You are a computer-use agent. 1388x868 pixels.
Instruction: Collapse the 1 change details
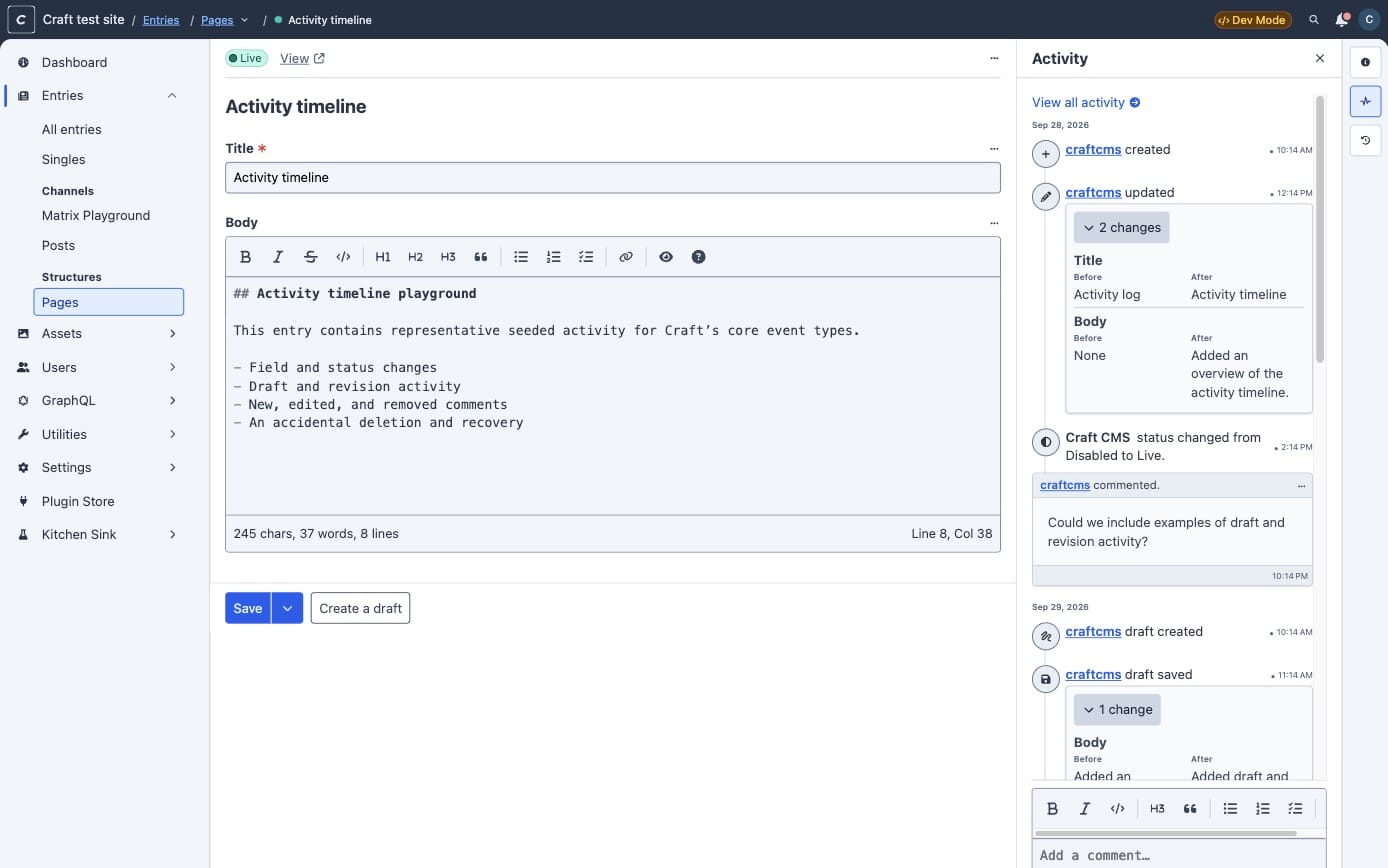click(1117, 710)
